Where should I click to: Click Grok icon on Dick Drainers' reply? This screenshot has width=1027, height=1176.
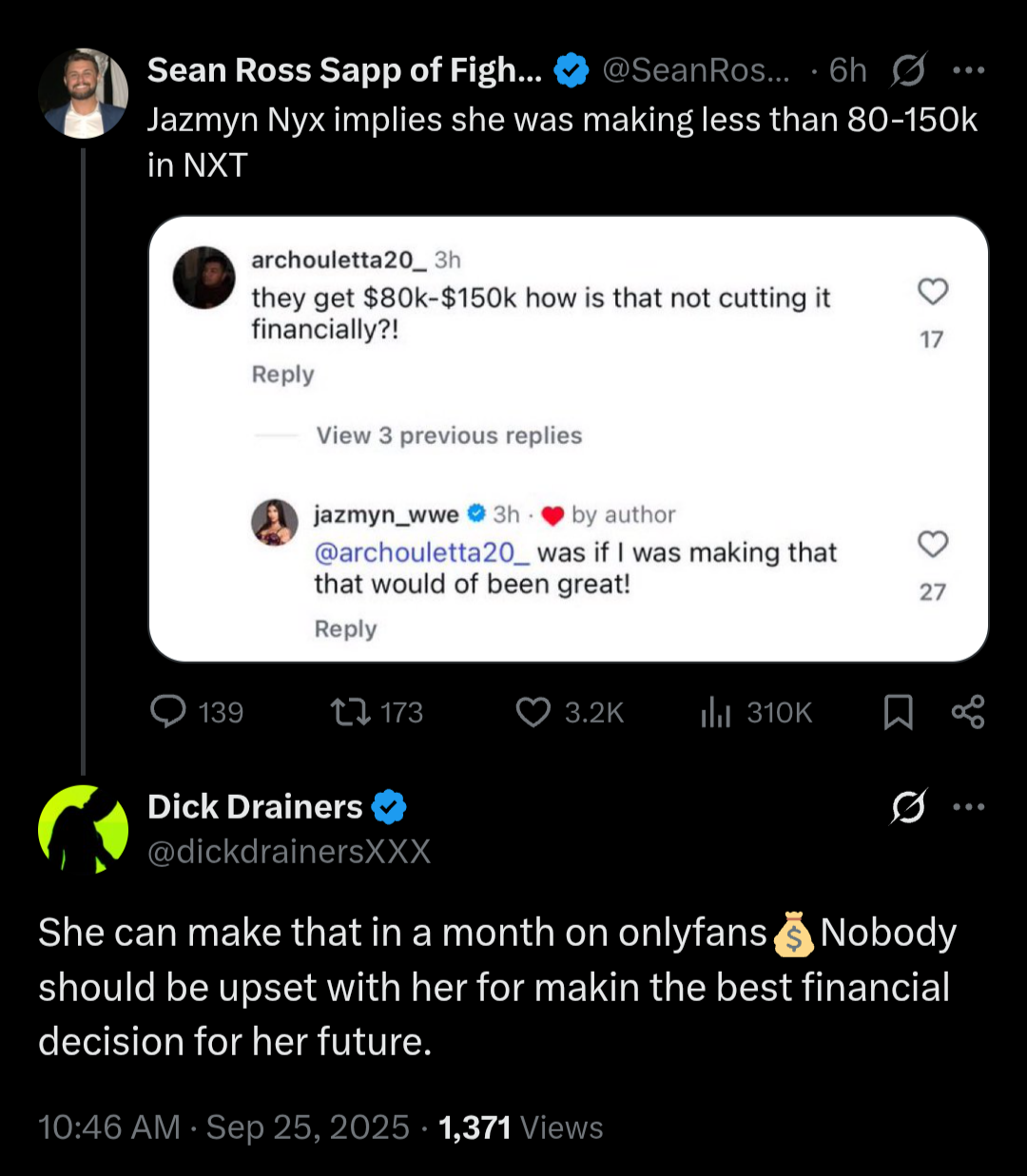909,807
